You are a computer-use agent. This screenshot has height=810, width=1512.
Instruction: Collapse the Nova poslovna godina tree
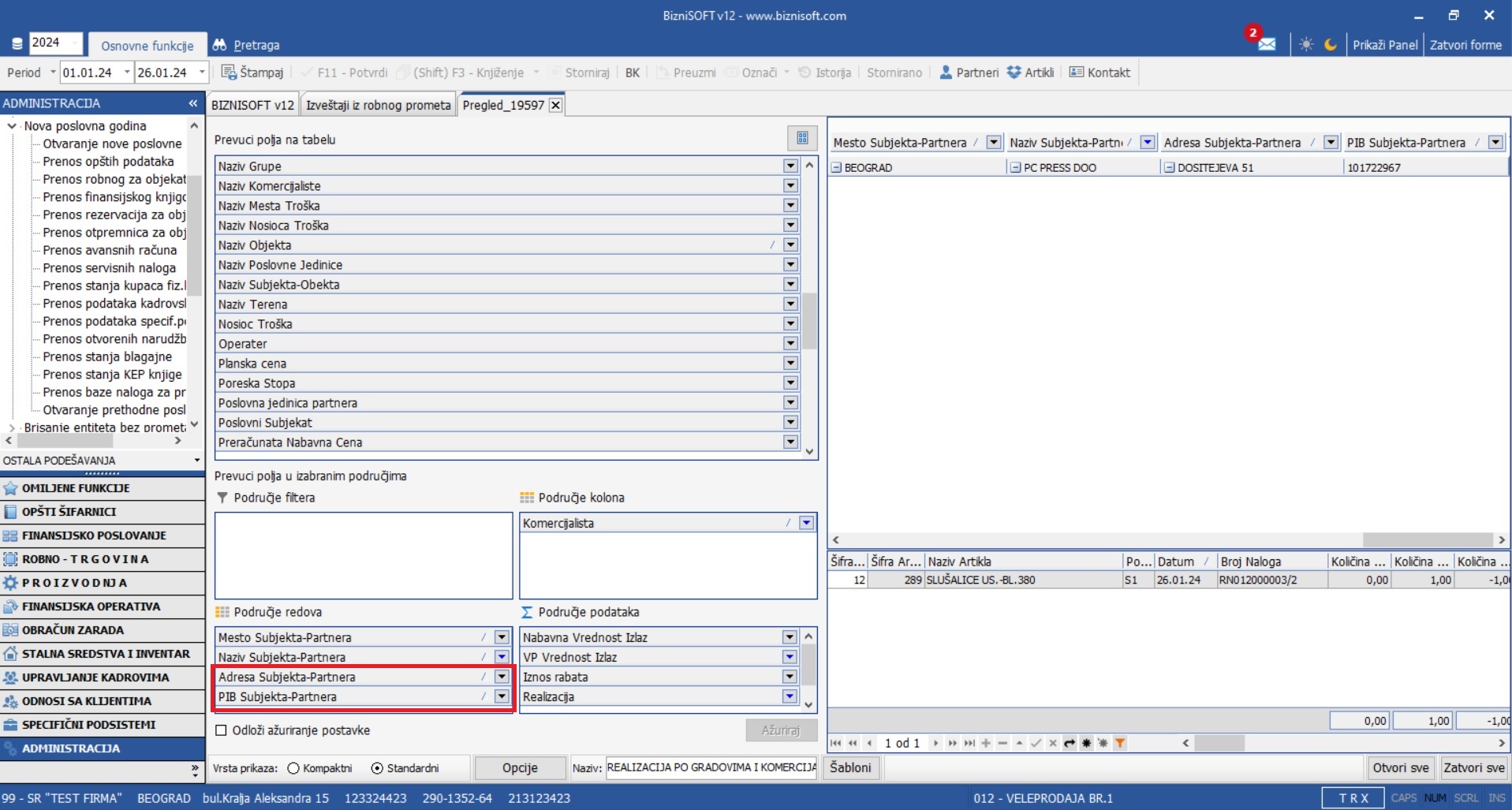(12, 125)
